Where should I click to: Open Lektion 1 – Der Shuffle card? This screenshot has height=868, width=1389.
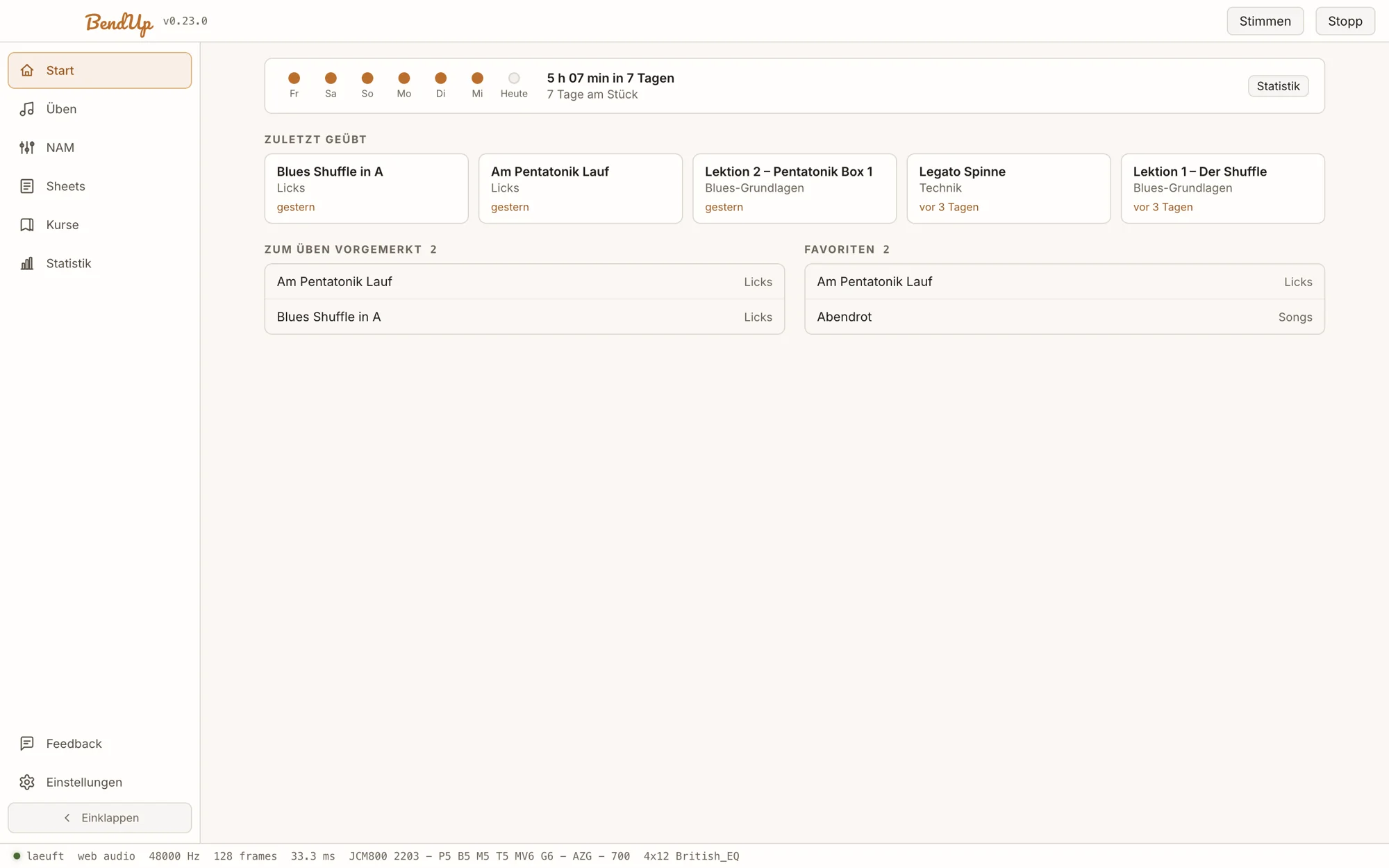[x=1223, y=188]
